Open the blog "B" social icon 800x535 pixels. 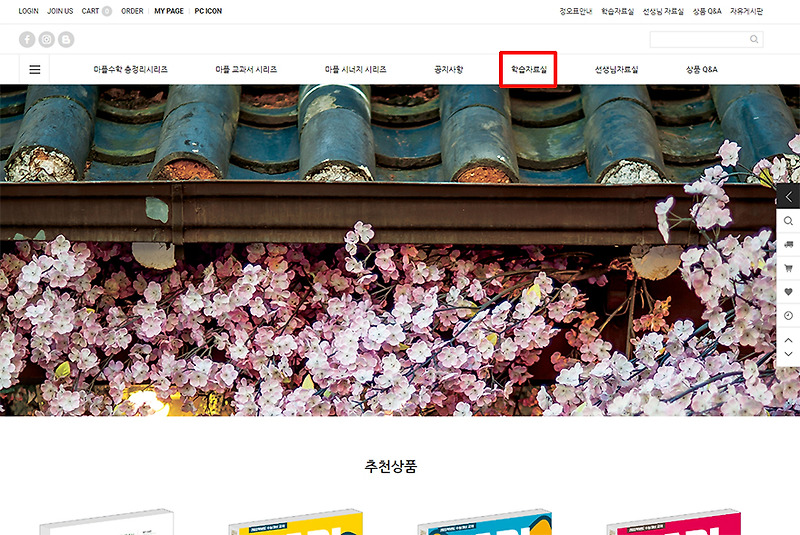click(x=66, y=39)
